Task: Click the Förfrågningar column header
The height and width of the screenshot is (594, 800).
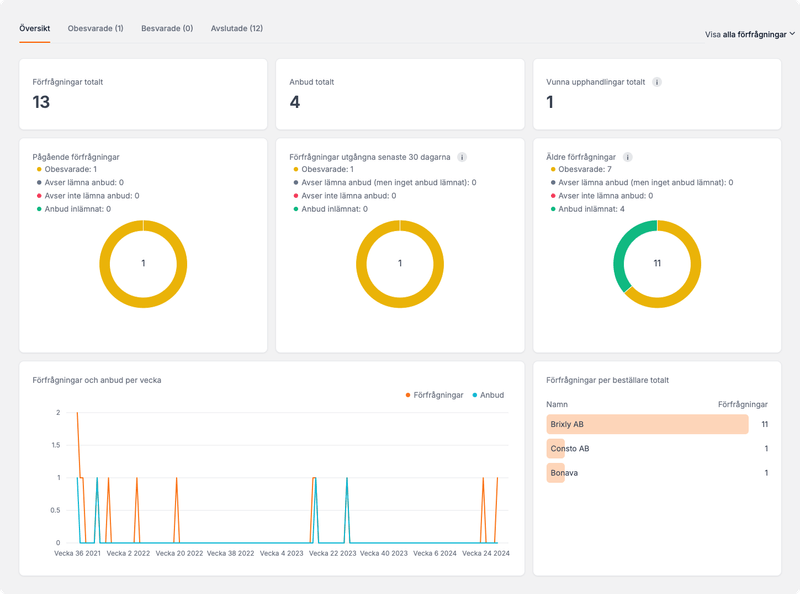Action: pyautogui.click(x=742, y=404)
